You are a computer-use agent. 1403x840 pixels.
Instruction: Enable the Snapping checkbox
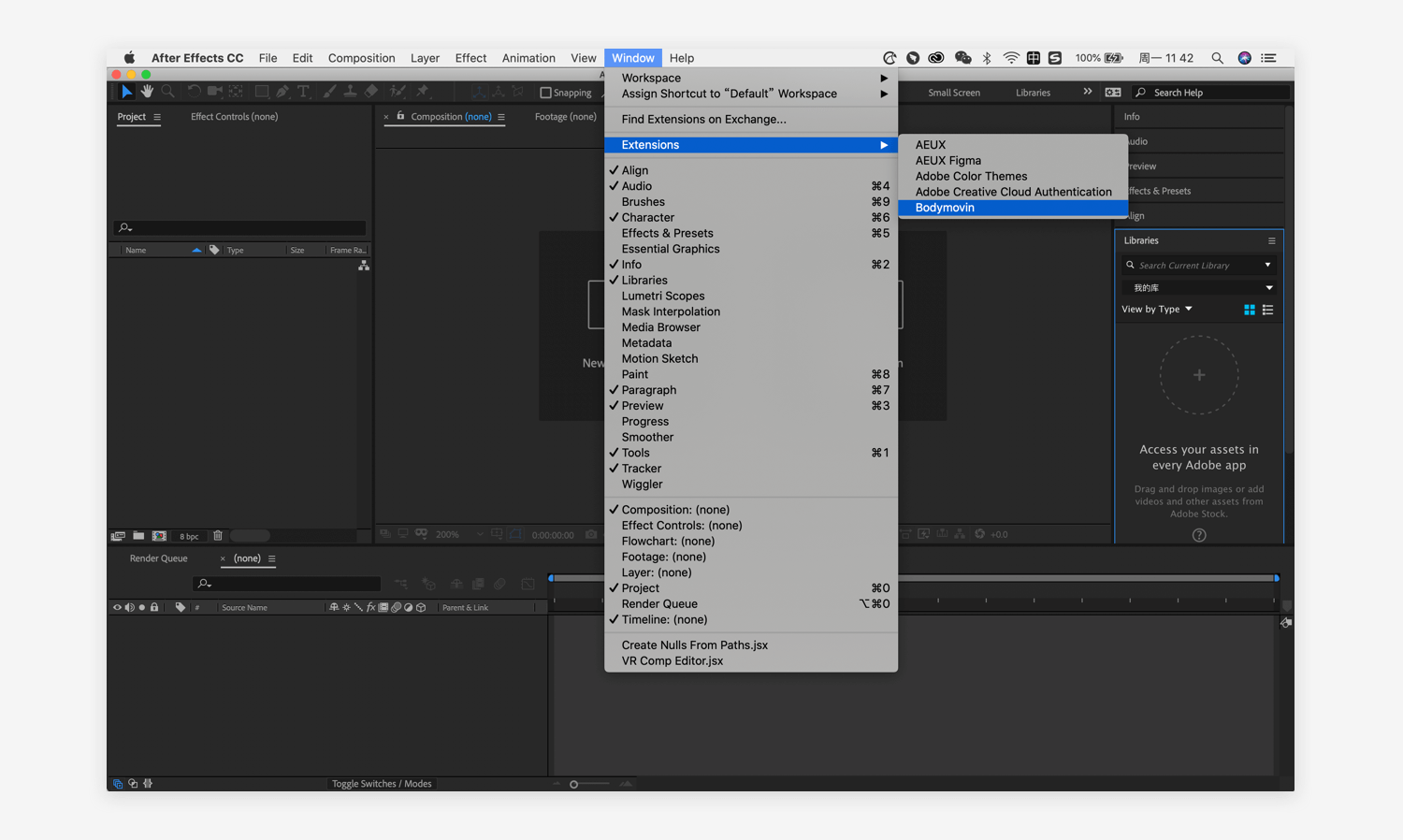(x=546, y=93)
